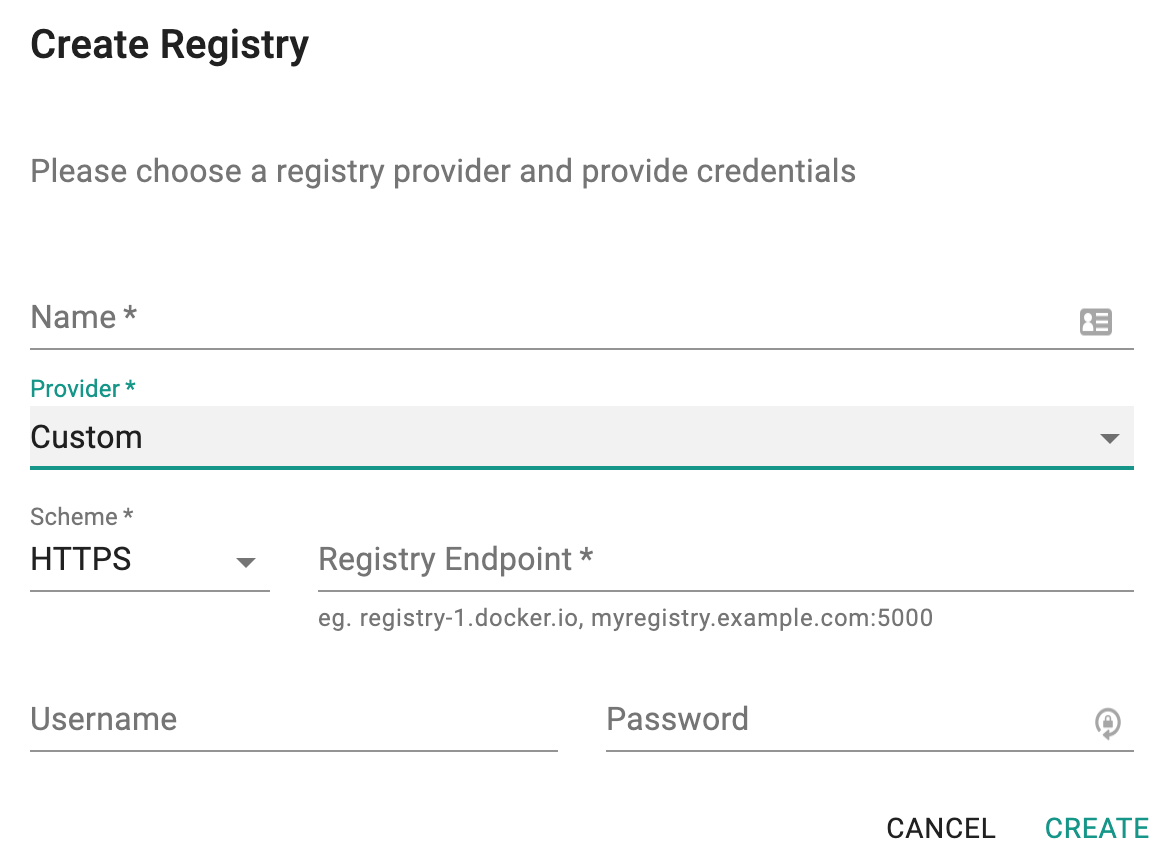The image size is (1170, 862).
Task: Click the Create Registry dialog title
Action: [x=169, y=45]
